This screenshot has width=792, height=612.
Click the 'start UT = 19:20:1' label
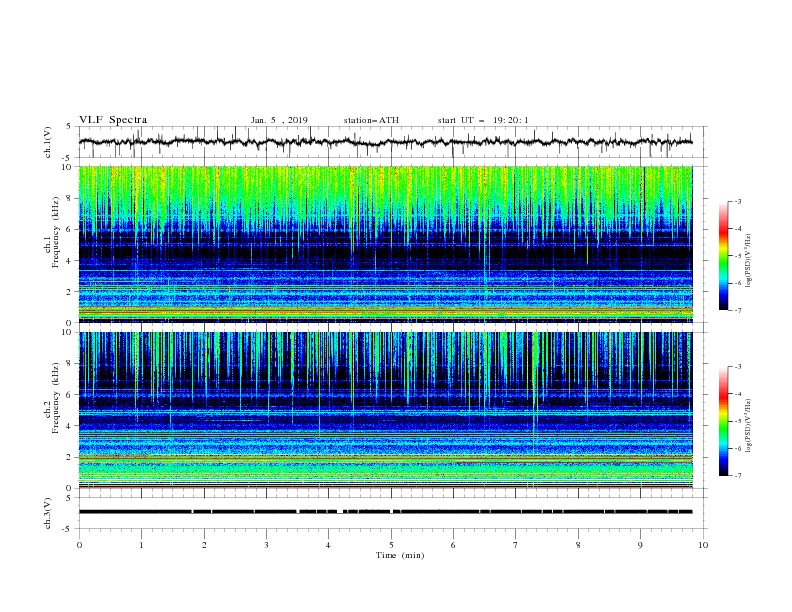[483, 120]
